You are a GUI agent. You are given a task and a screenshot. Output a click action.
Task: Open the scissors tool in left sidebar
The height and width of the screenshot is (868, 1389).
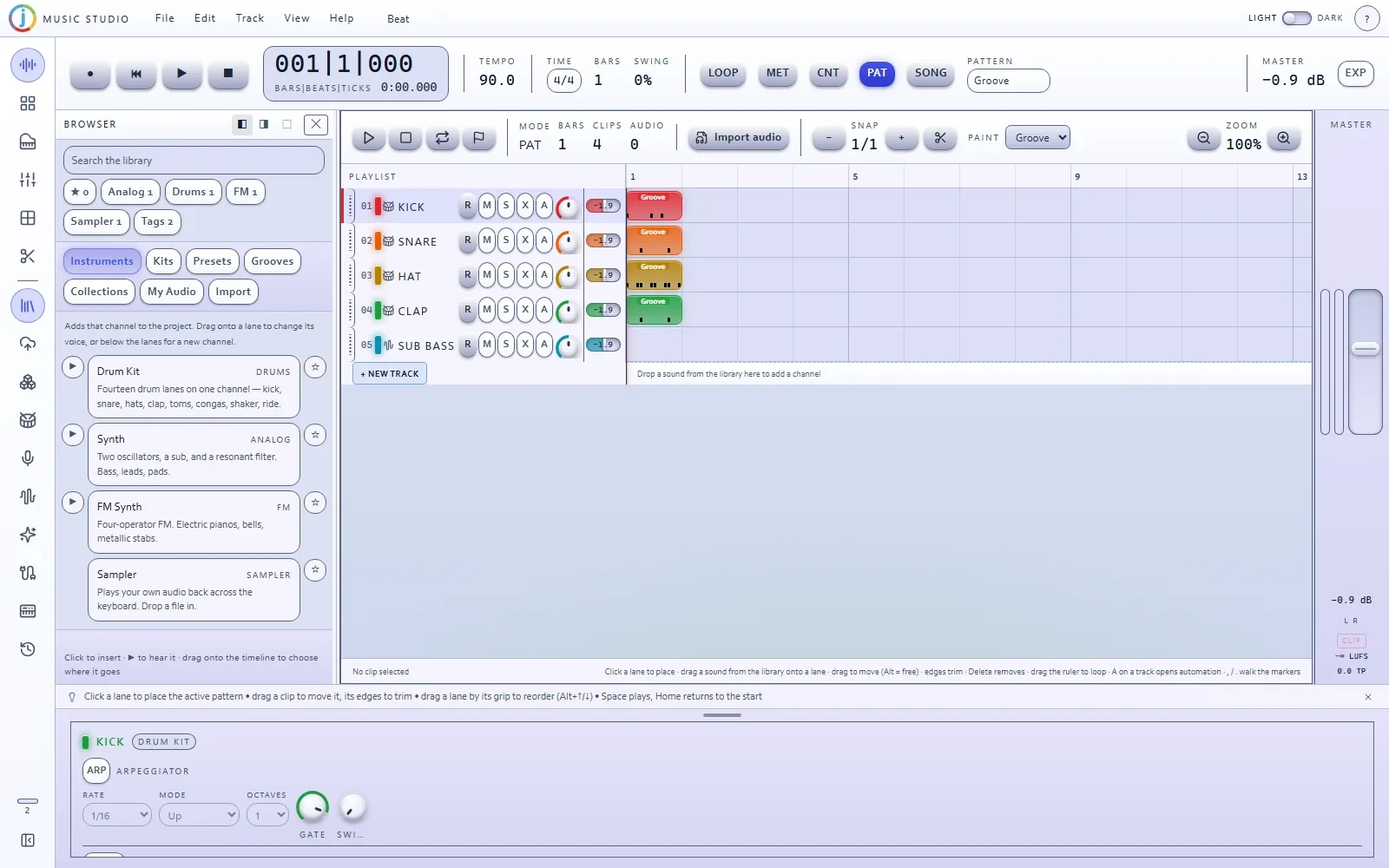(28, 256)
